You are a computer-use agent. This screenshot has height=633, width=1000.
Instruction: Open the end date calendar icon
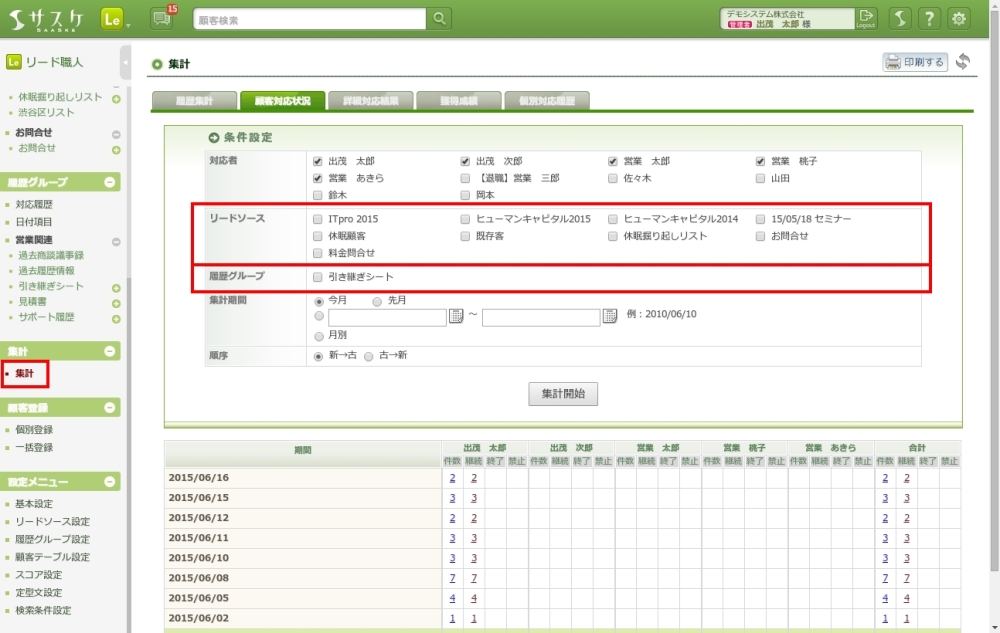coord(610,317)
